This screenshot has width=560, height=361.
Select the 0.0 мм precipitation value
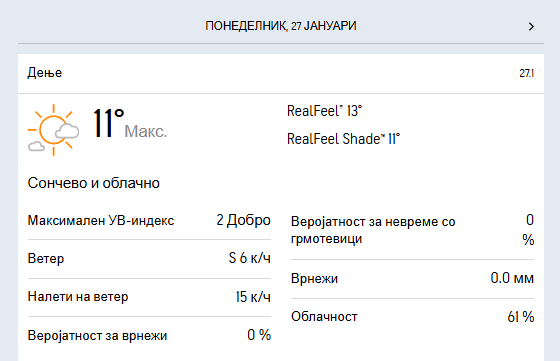pos(512,278)
